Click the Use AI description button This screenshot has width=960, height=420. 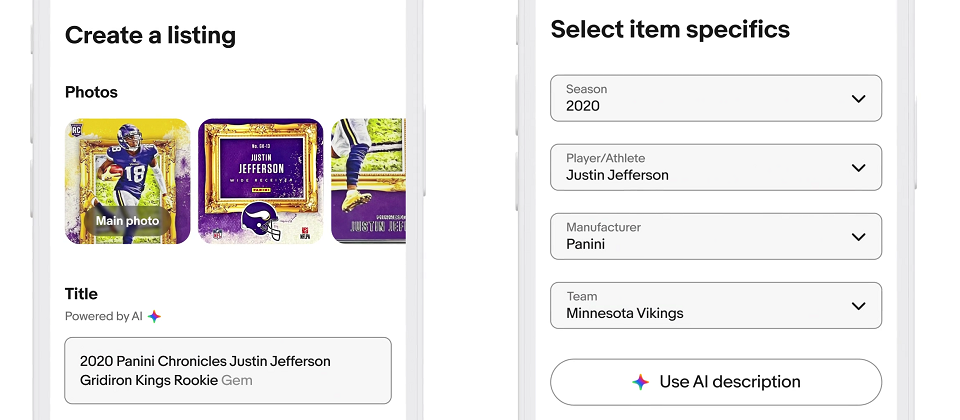point(716,382)
